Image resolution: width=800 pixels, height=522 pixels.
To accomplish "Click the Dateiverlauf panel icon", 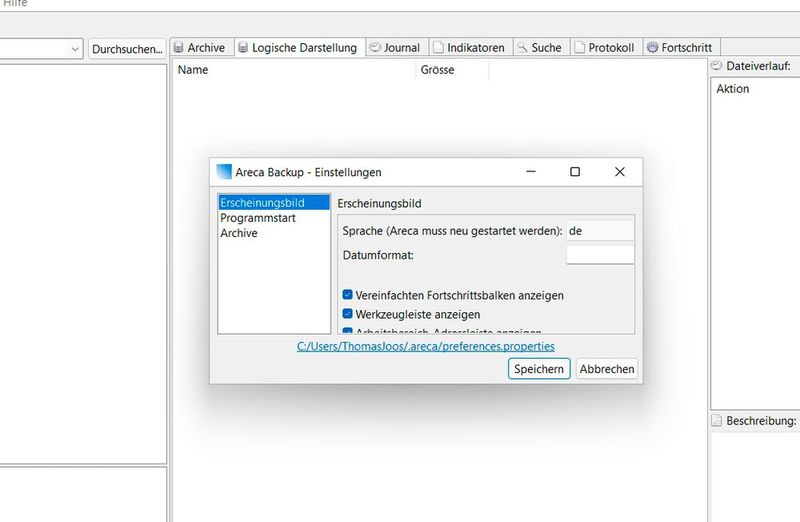I will pyautogui.click(x=717, y=65).
